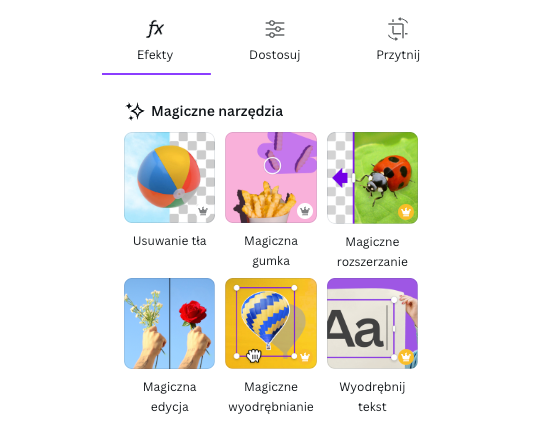The width and height of the screenshot is (534, 444).
Task: Click the adjust sliders icon
Action: (275, 29)
